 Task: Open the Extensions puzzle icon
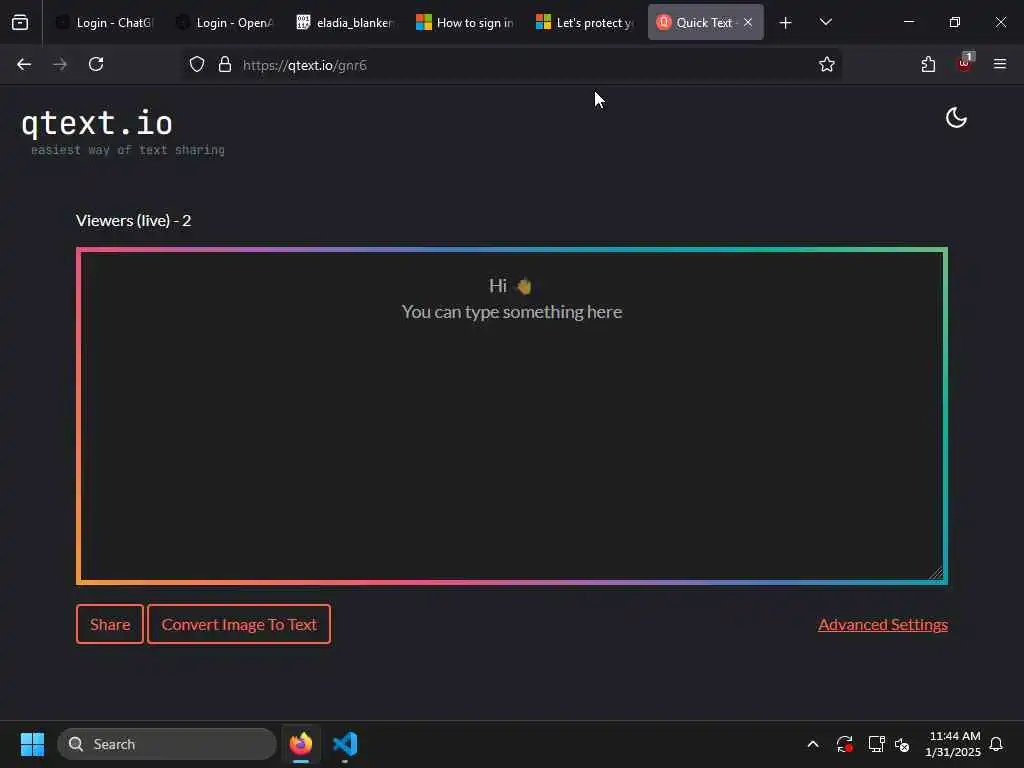tap(928, 64)
